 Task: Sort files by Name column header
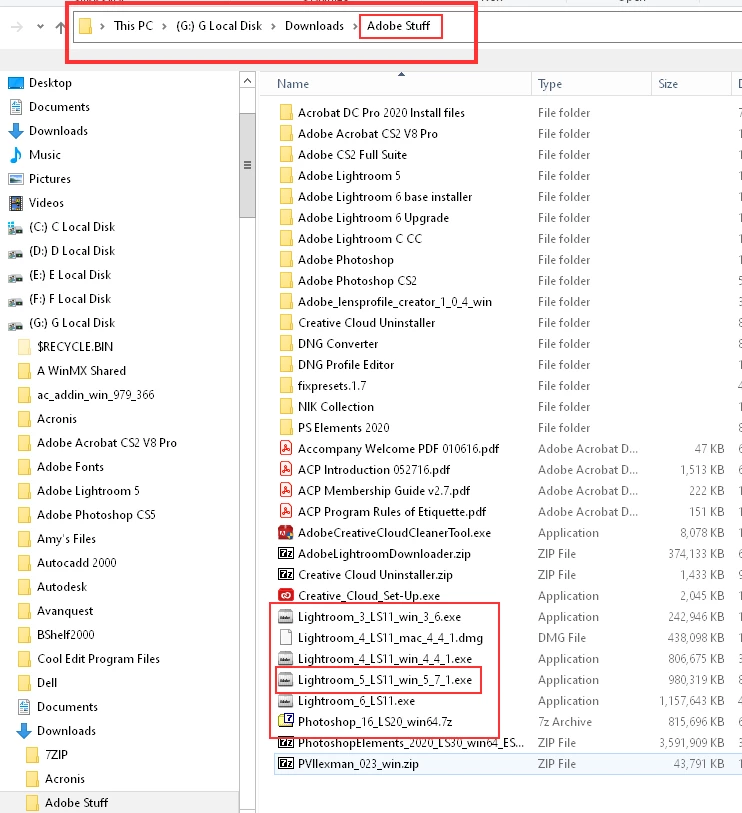[x=293, y=84]
